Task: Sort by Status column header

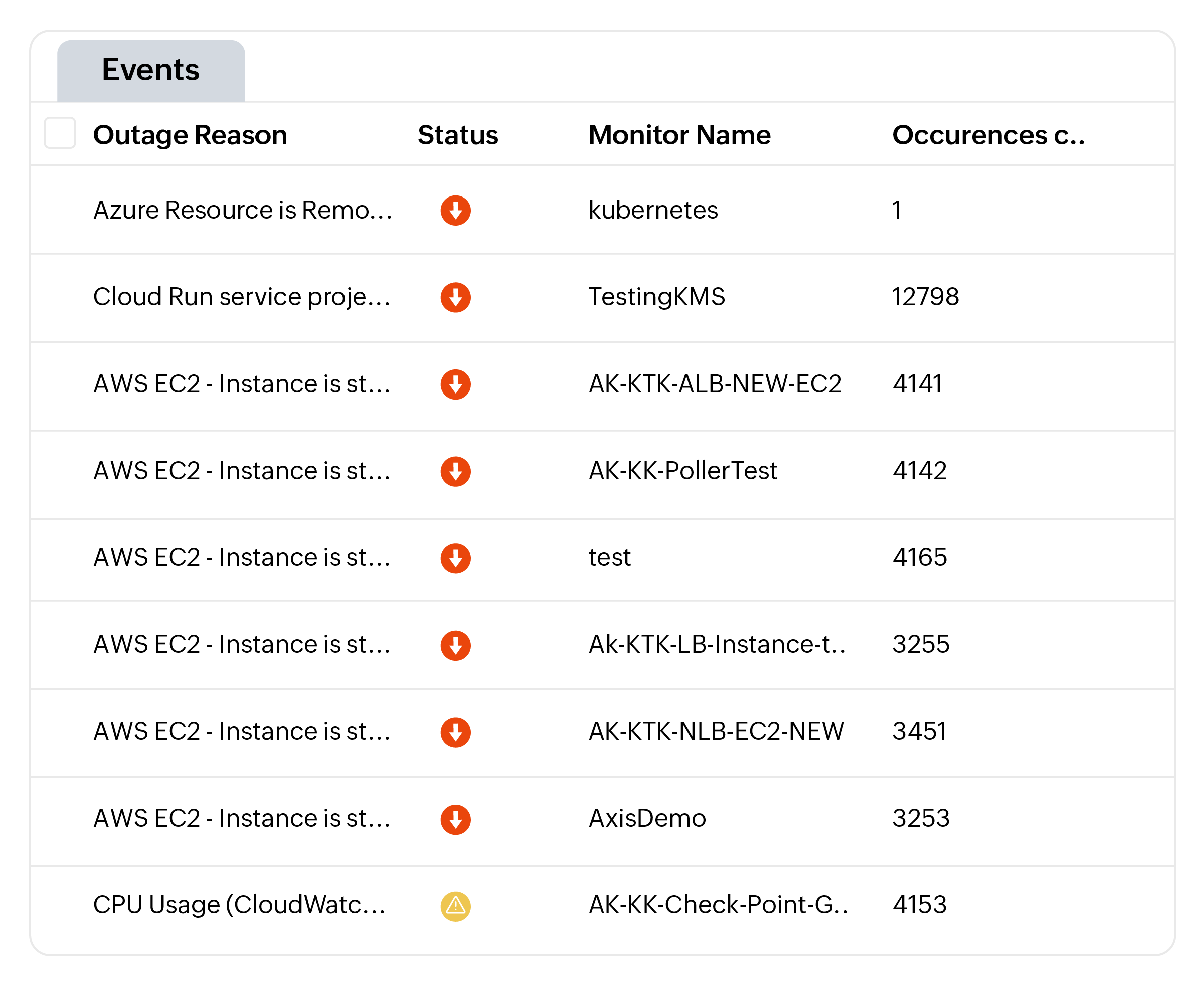Action: [458, 135]
